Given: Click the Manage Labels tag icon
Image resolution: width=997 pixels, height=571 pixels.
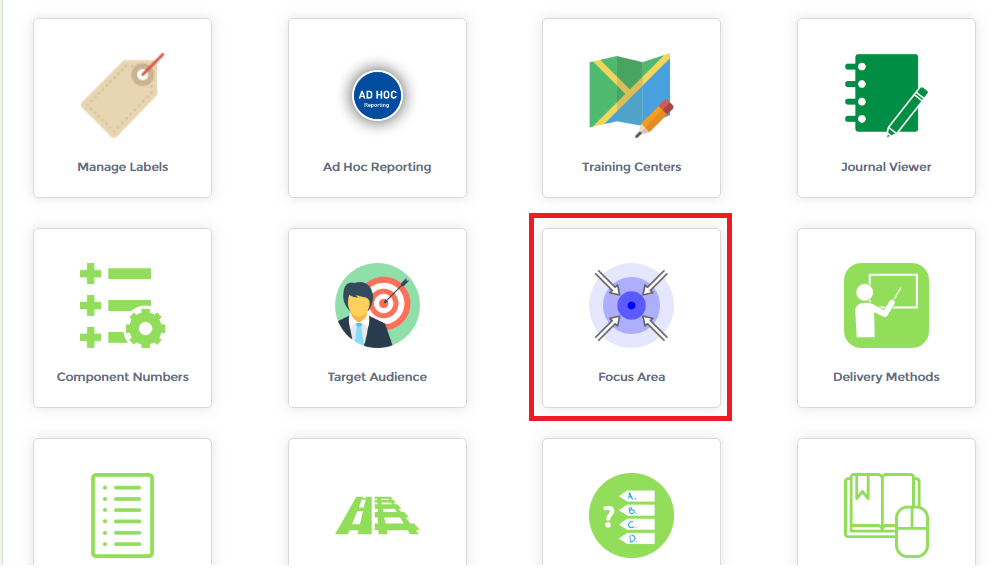Looking at the screenshot, I should [x=122, y=95].
